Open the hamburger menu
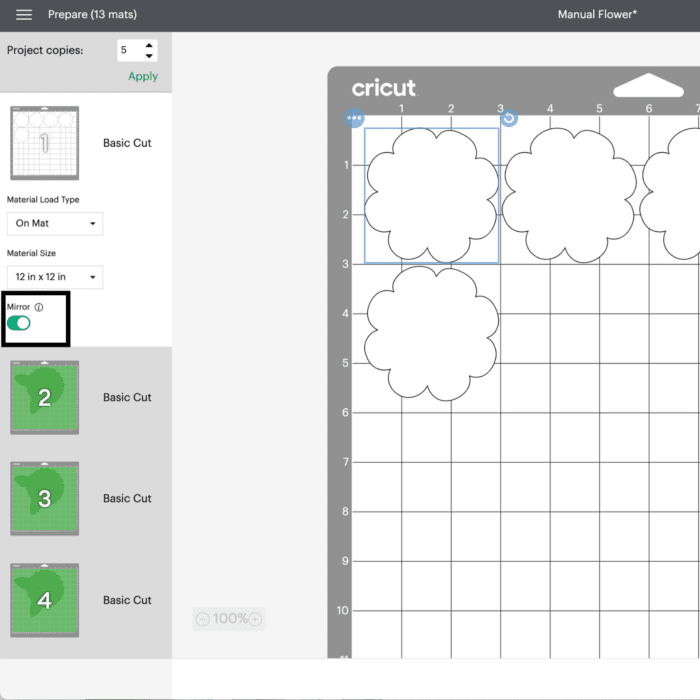 pos(24,15)
